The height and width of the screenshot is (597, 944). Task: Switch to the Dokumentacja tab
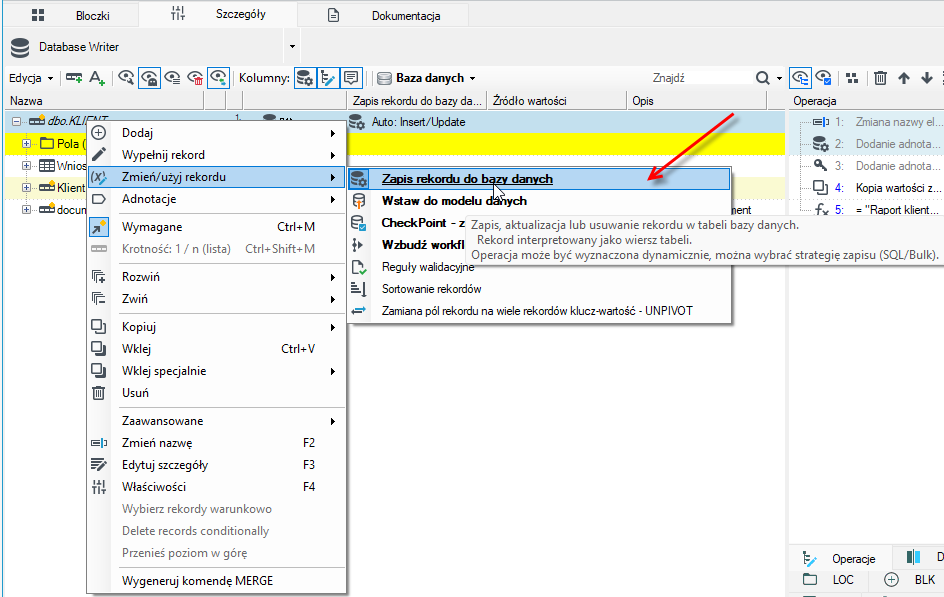[384, 16]
